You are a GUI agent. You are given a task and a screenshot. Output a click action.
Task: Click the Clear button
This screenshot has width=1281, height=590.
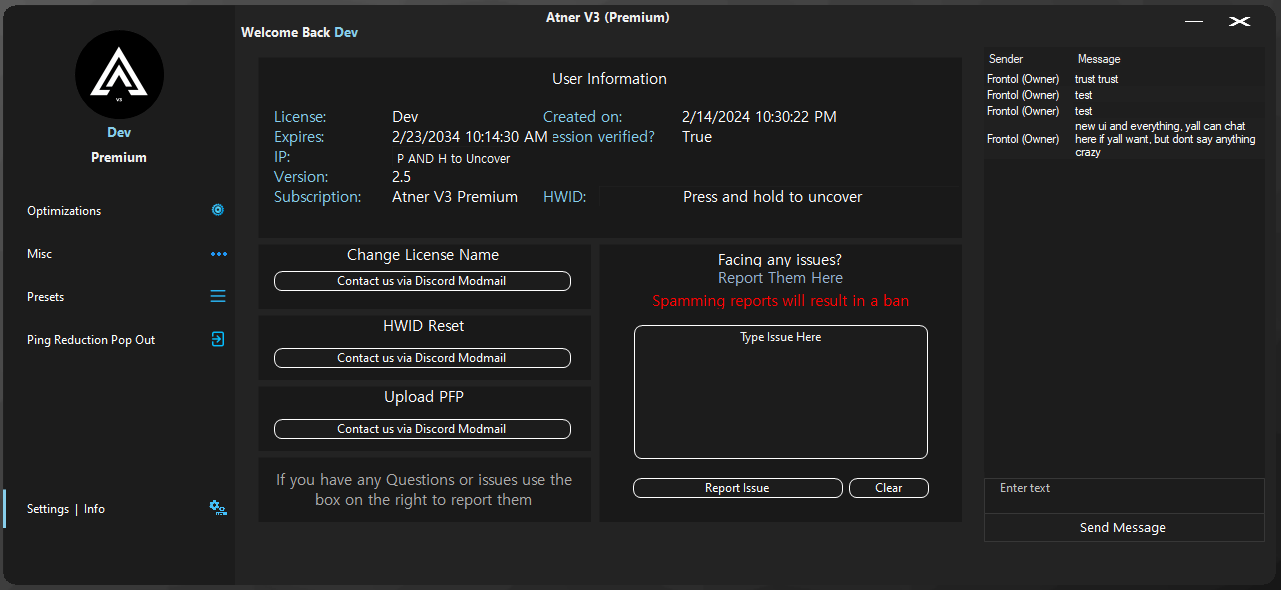pyautogui.click(x=888, y=488)
